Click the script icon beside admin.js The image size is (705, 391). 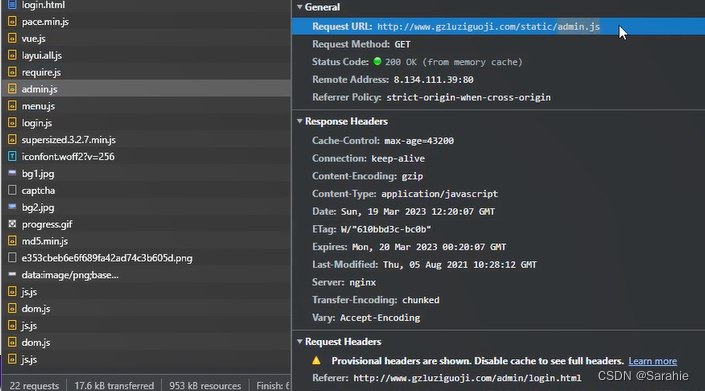tap(12, 89)
